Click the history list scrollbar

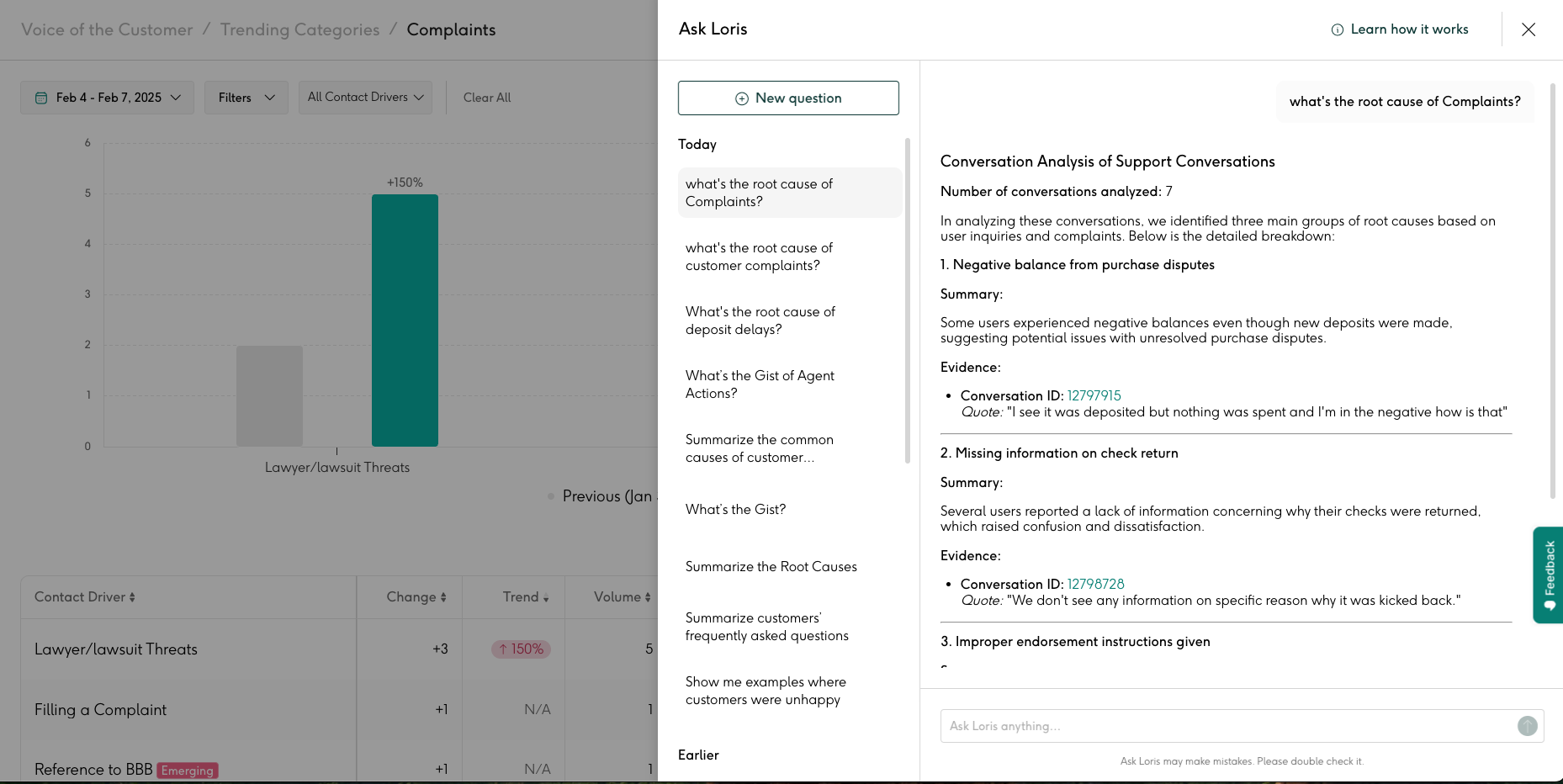pos(907,300)
